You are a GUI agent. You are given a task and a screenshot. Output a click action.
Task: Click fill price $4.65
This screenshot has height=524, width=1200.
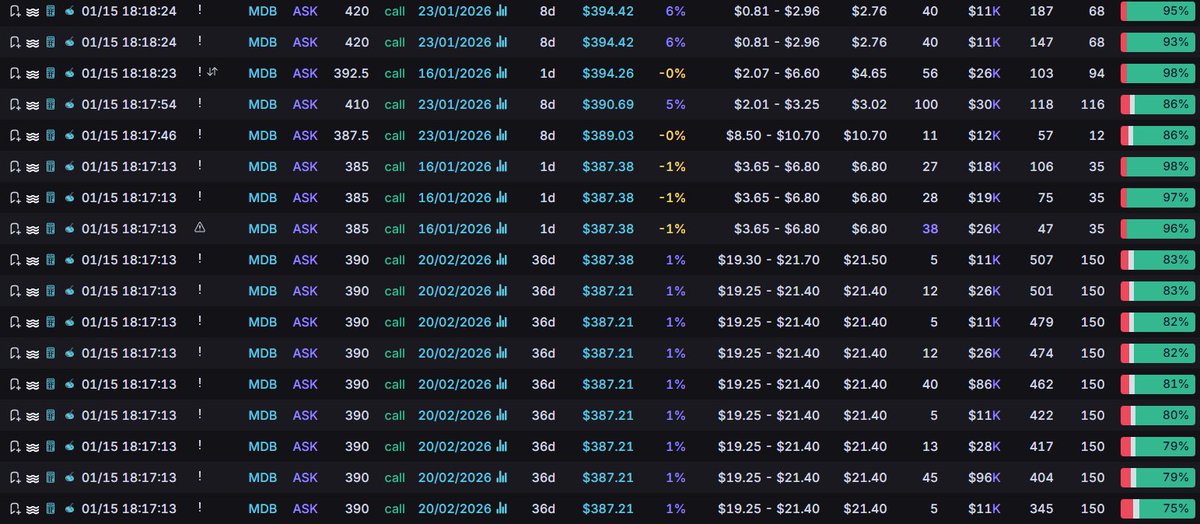coord(869,74)
